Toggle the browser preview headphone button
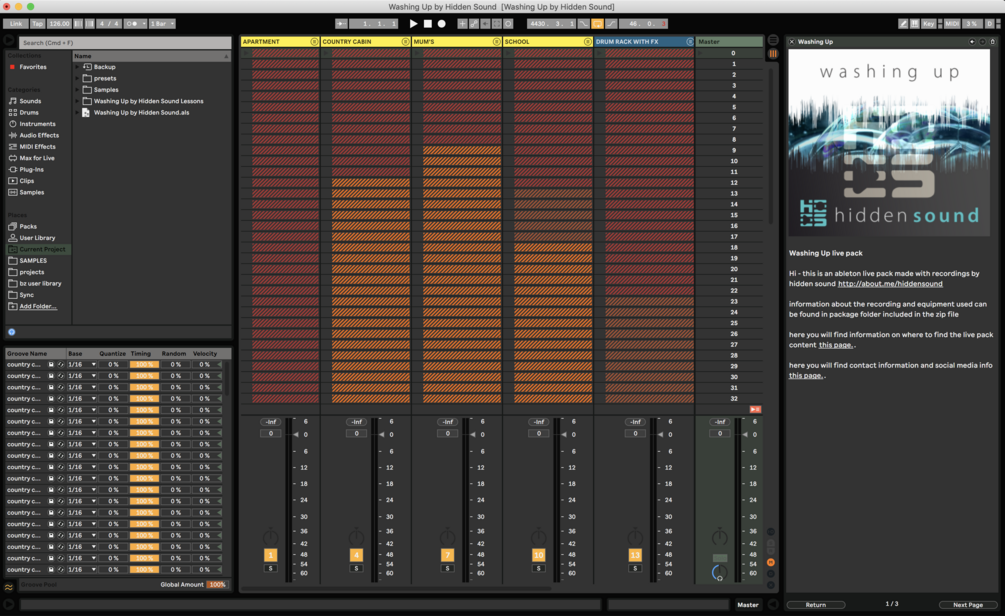 (x=12, y=332)
